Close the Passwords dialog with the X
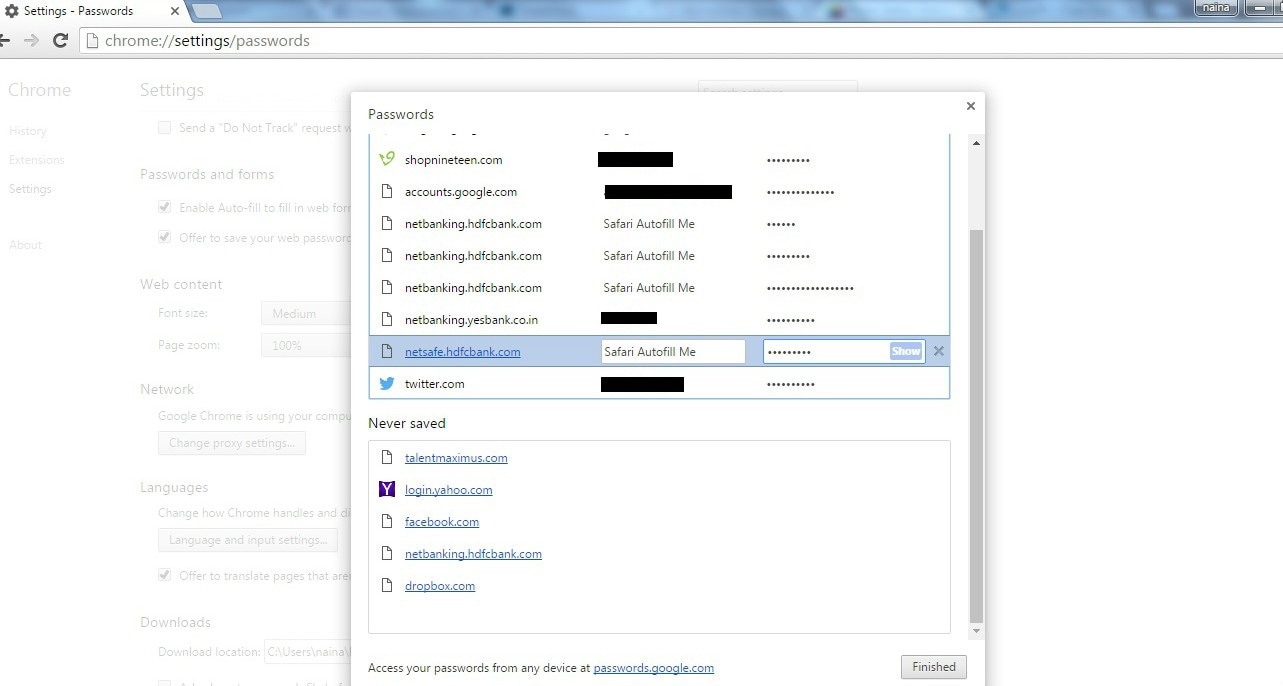This screenshot has width=1283, height=686. 970,105
